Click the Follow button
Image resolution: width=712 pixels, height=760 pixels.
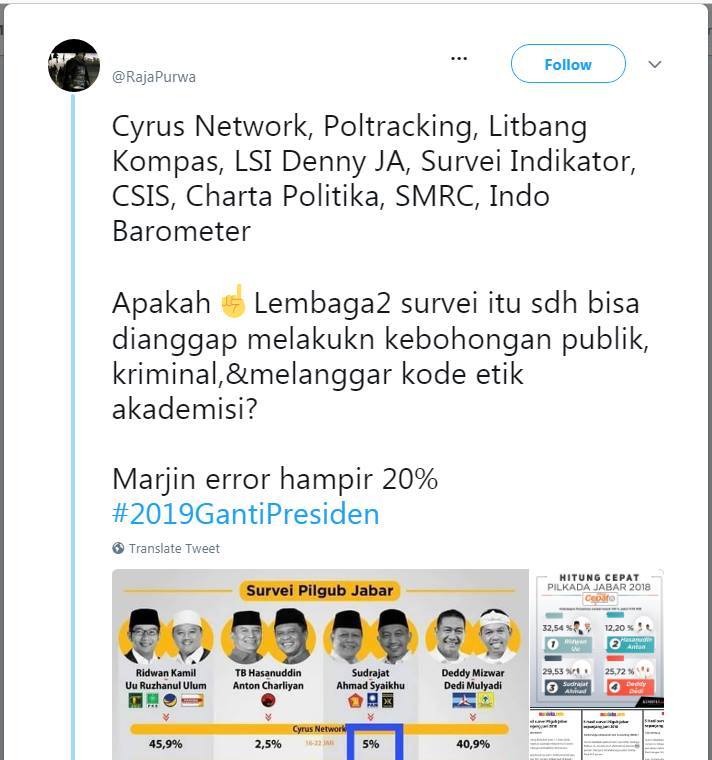(x=568, y=64)
